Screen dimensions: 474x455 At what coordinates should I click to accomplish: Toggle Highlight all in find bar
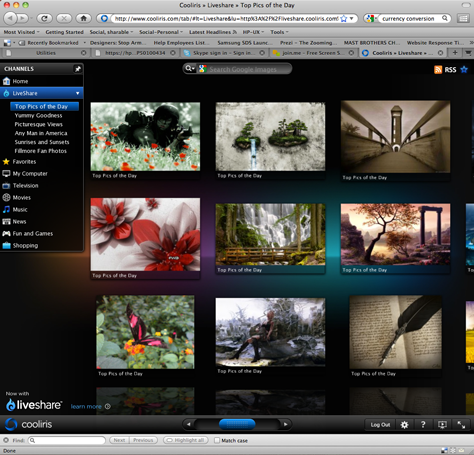tap(186, 440)
